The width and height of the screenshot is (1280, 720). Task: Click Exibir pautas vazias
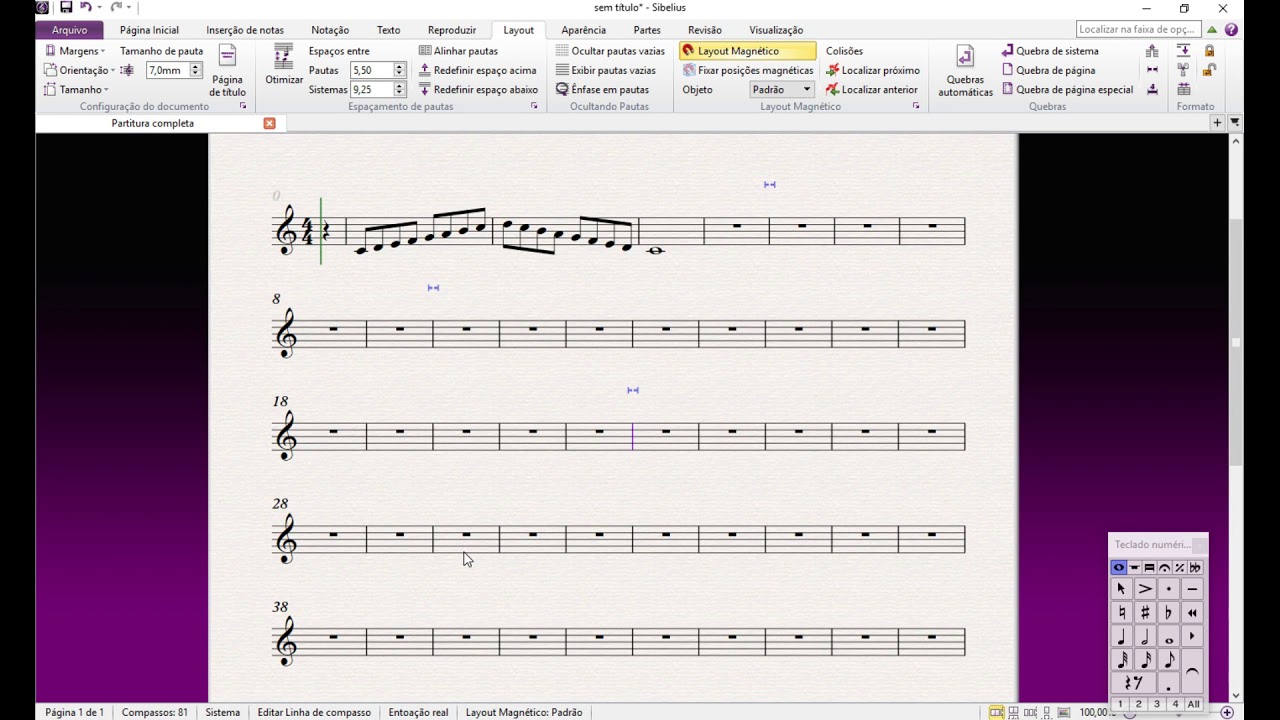click(606, 70)
